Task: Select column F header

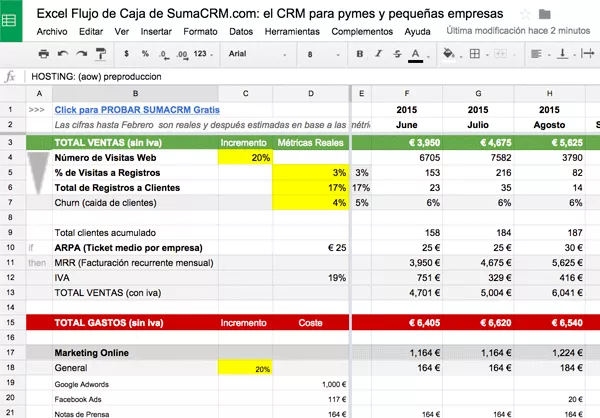Action: [x=407, y=93]
